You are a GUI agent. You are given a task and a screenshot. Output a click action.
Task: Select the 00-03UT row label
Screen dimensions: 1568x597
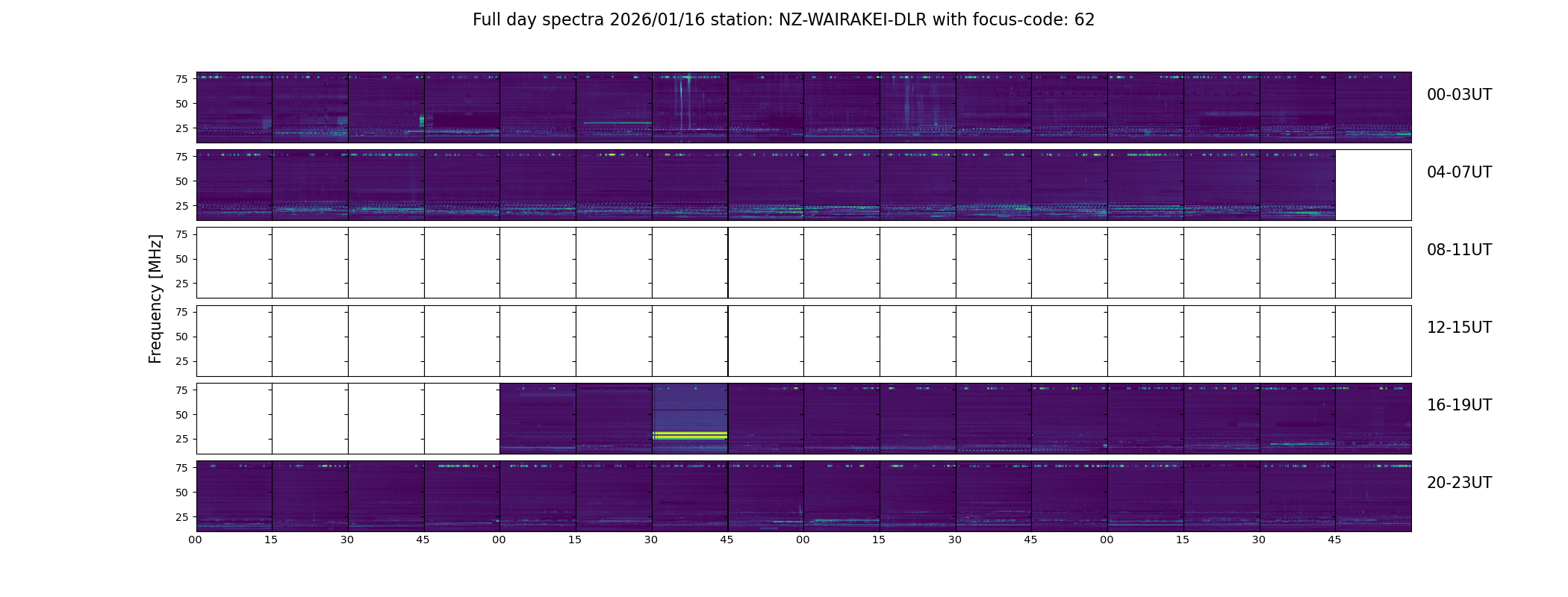1459,95
